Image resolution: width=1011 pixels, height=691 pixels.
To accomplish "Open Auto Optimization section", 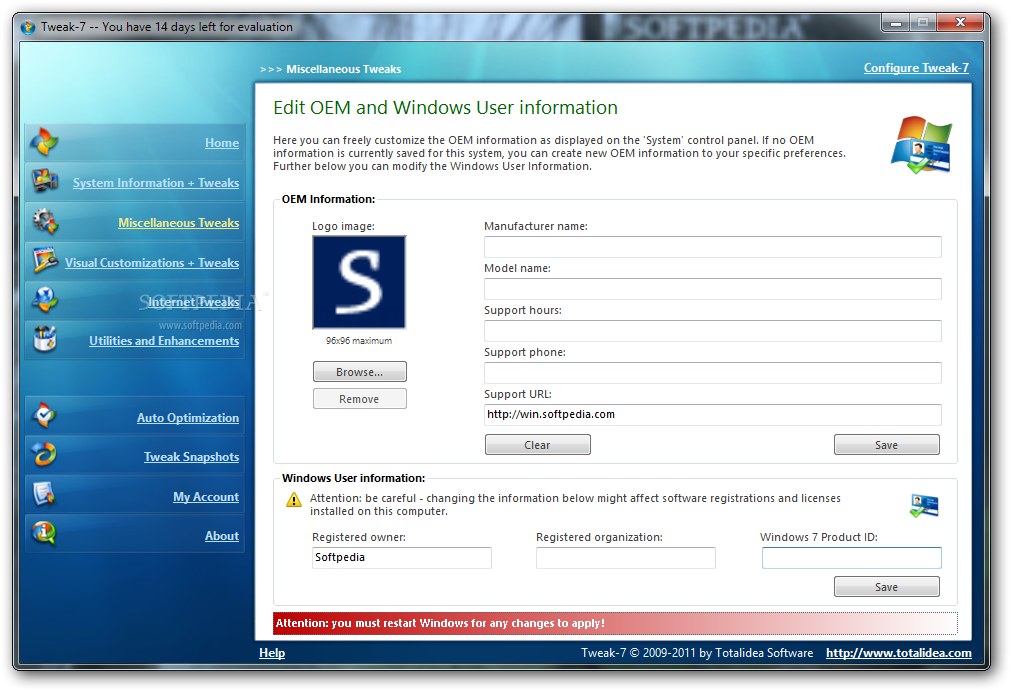I will pyautogui.click(x=188, y=418).
